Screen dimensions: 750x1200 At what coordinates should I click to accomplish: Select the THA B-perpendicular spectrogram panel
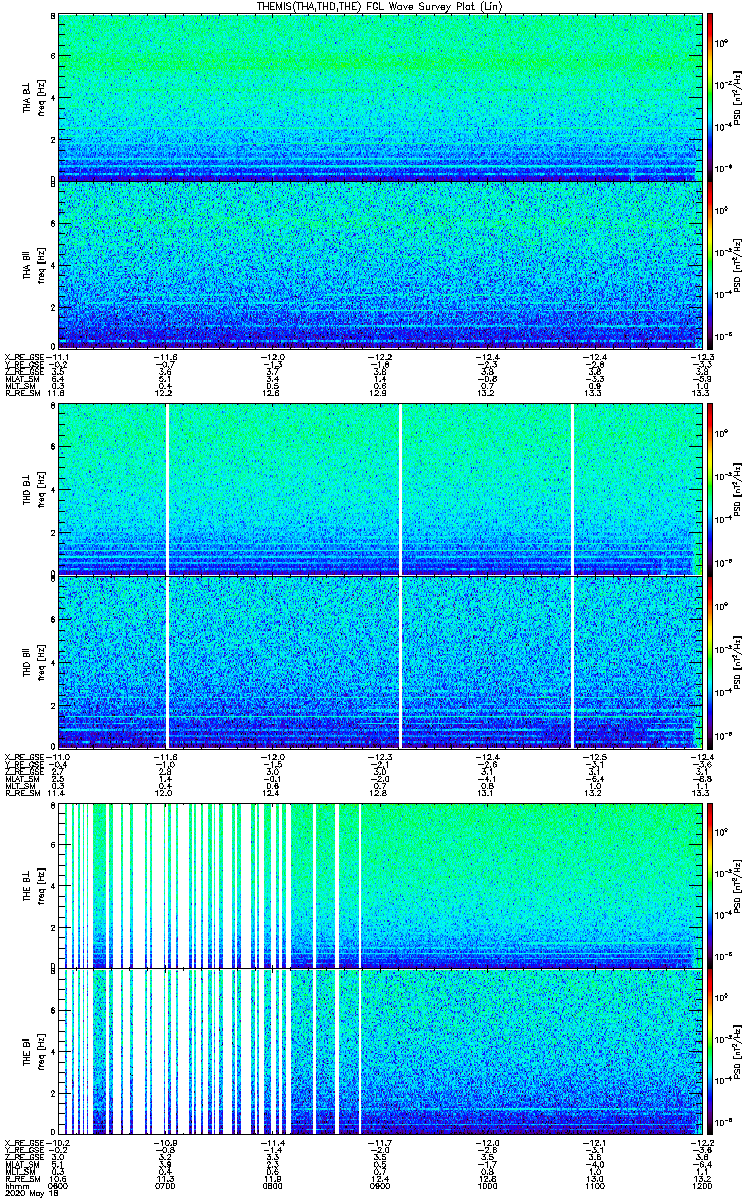tap(378, 96)
